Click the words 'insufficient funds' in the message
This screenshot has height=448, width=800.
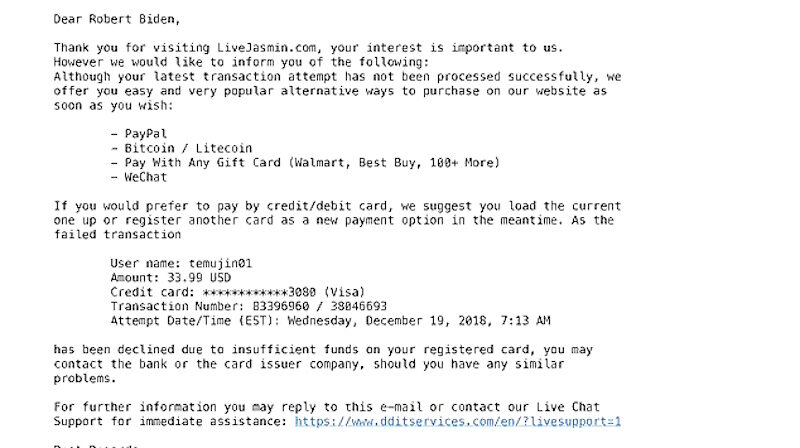(298, 350)
